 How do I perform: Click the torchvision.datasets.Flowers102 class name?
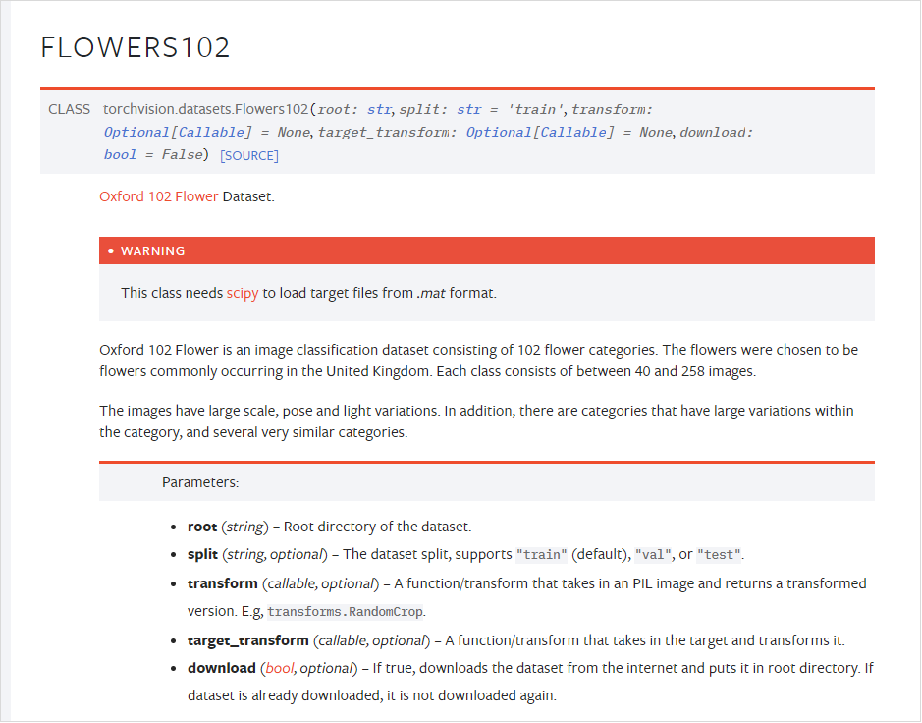[205, 109]
